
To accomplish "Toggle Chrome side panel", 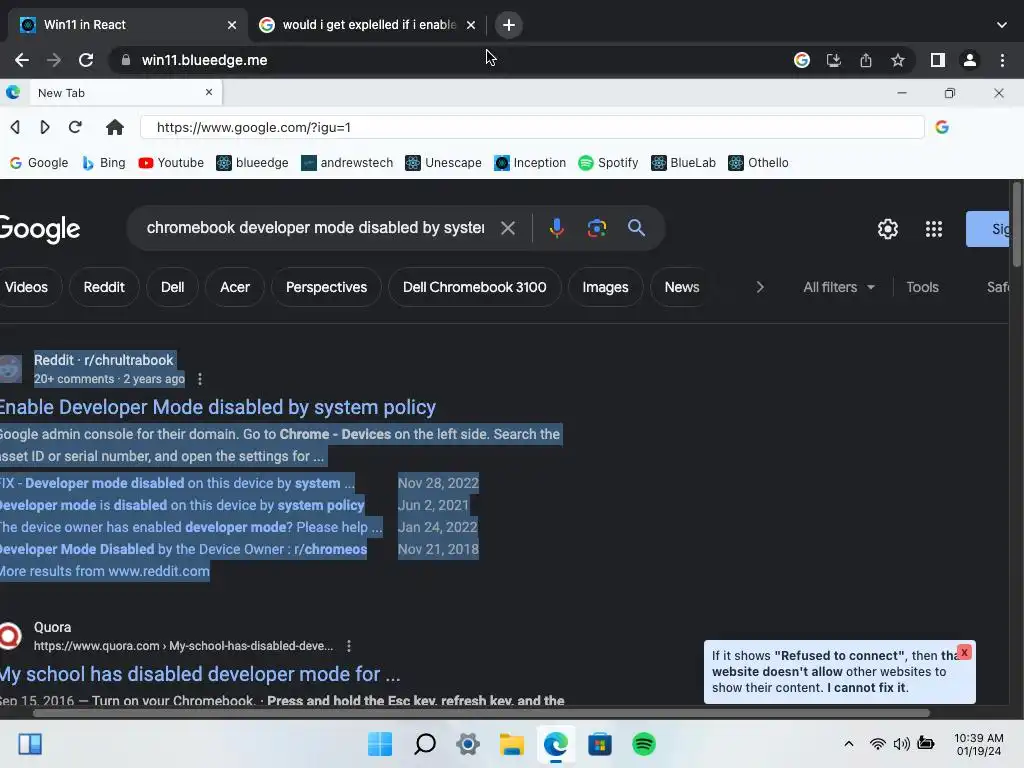I will click(937, 60).
